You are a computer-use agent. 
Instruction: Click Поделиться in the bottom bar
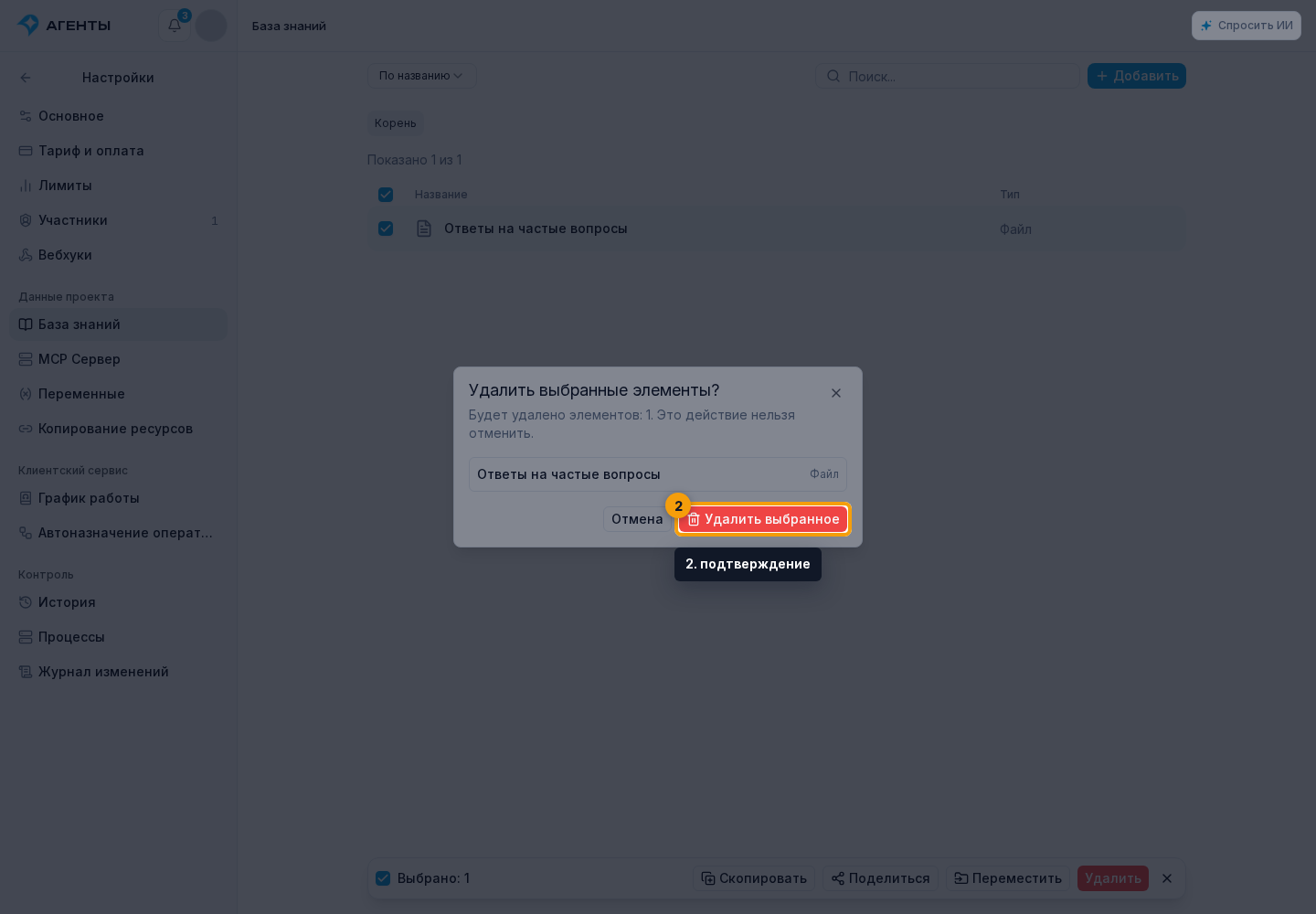point(880,878)
